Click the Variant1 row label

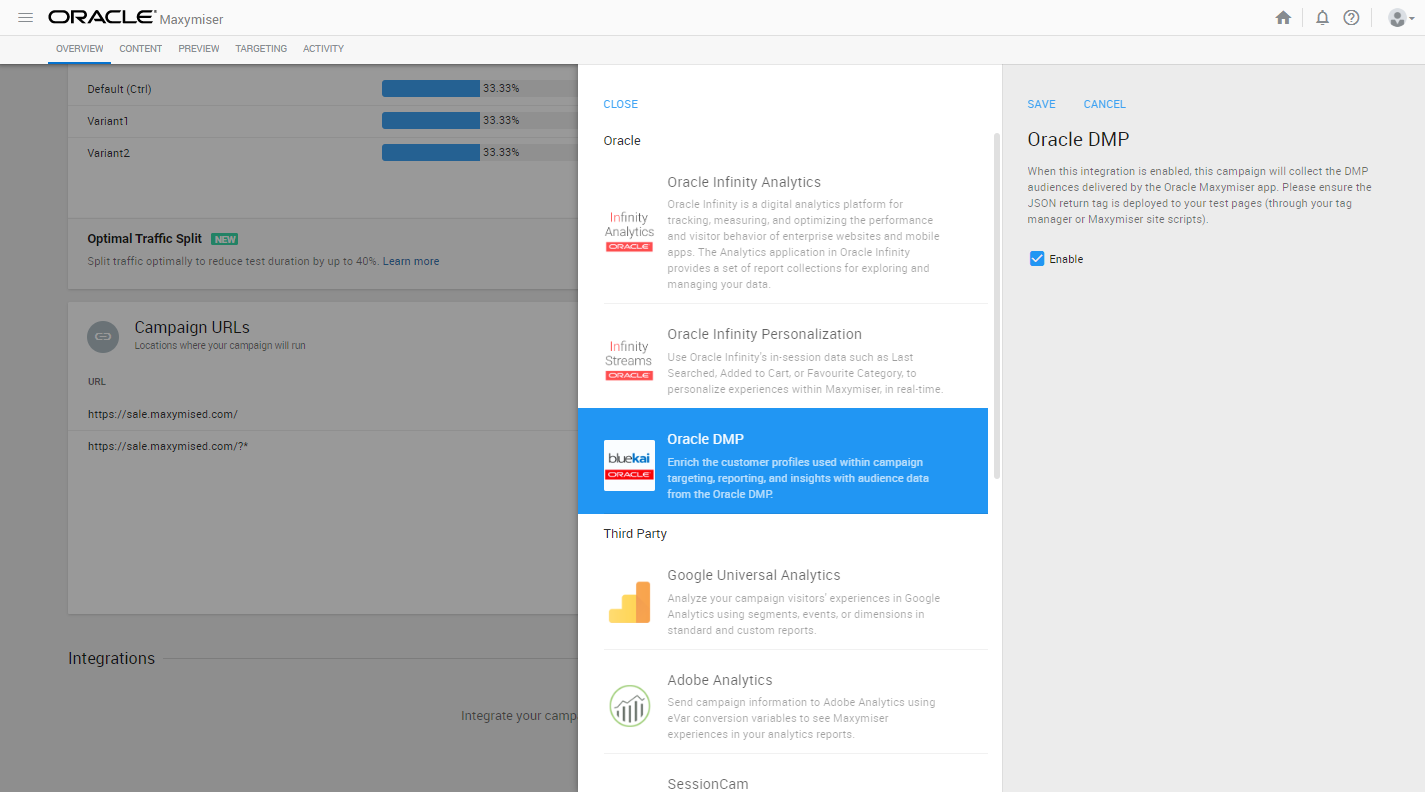108,121
